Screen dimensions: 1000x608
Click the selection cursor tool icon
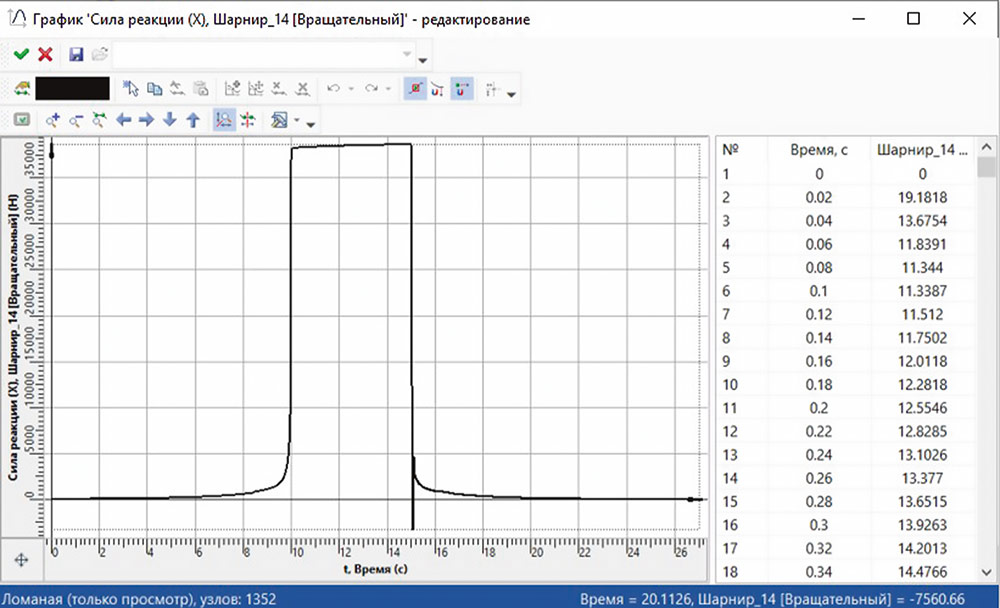(130, 89)
